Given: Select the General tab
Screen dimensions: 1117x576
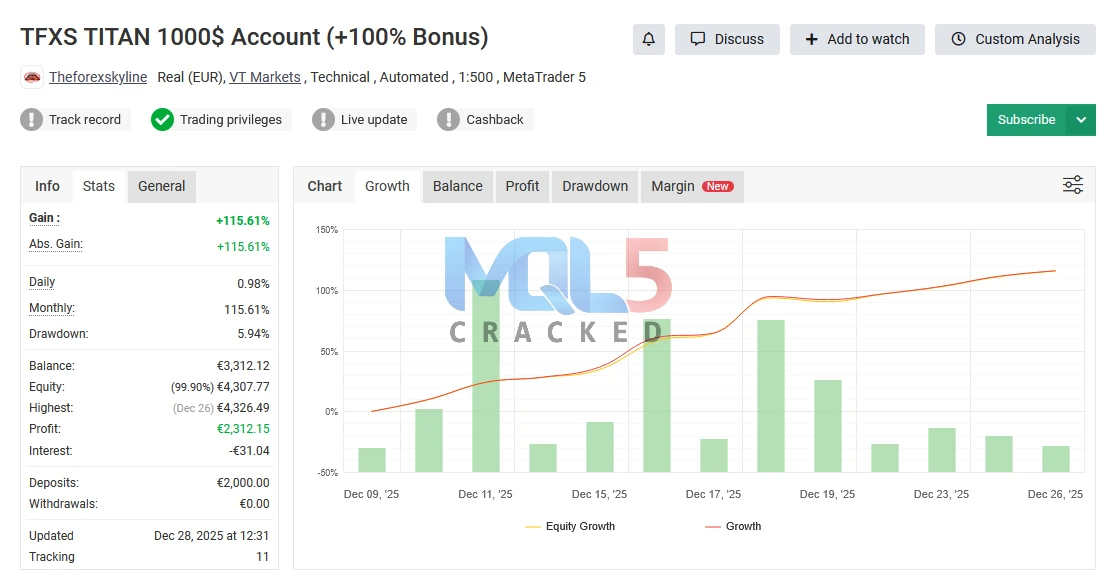Looking at the screenshot, I should (161, 186).
